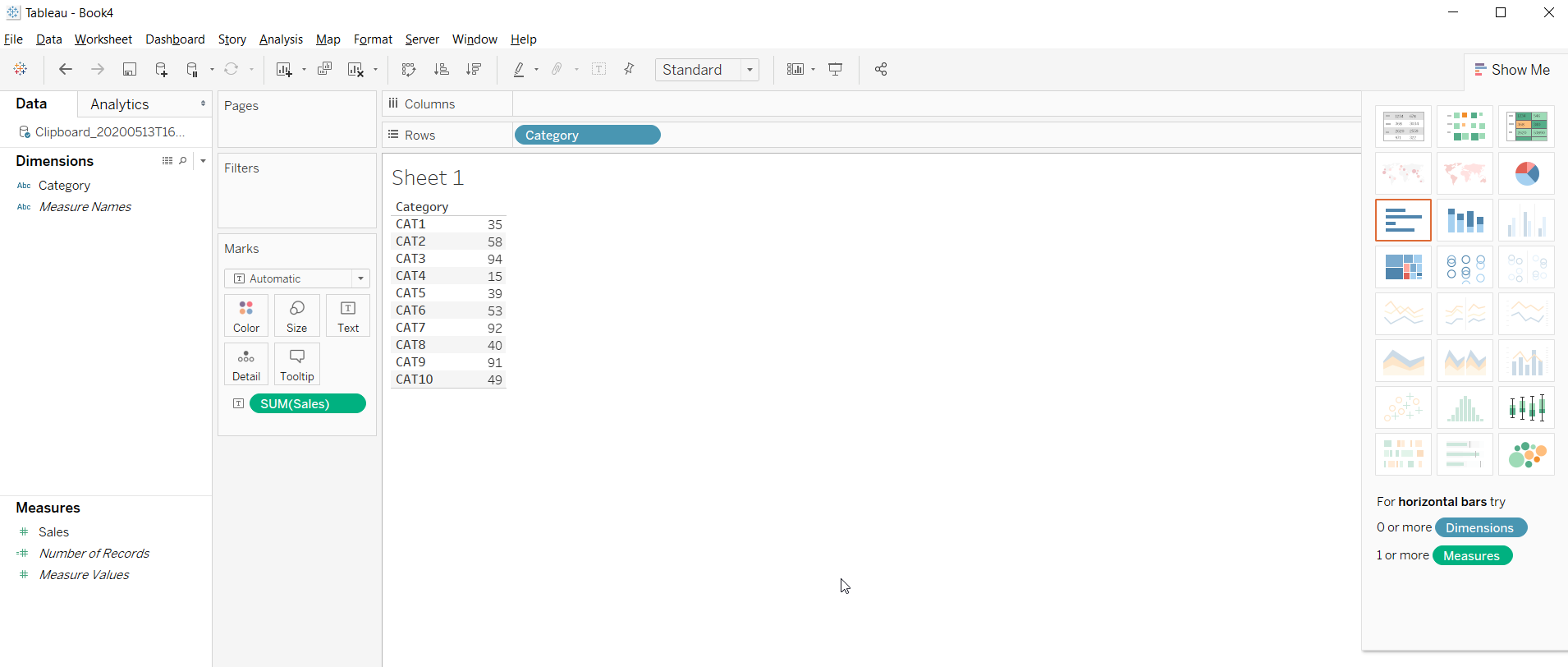Select the Number of Records measure

pyautogui.click(x=94, y=554)
